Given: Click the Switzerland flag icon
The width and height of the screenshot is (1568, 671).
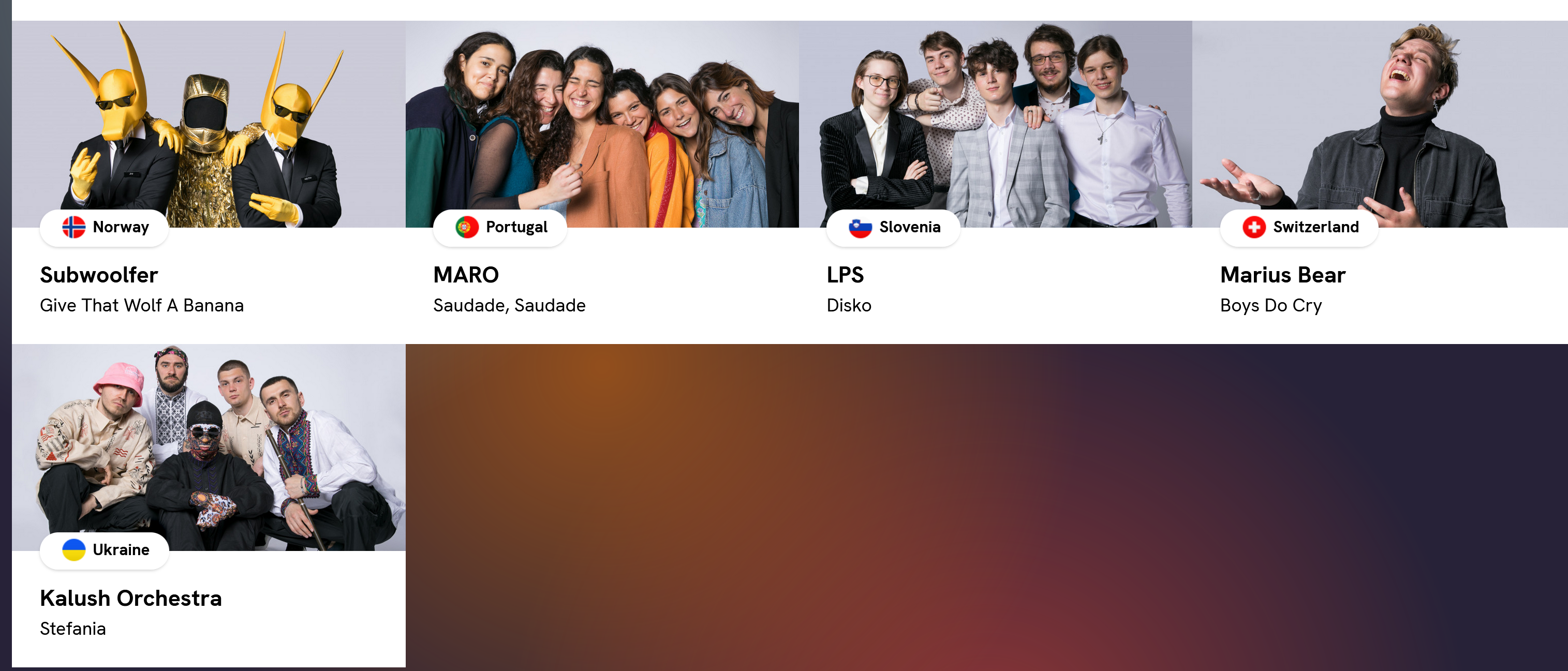Looking at the screenshot, I should [x=1254, y=228].
